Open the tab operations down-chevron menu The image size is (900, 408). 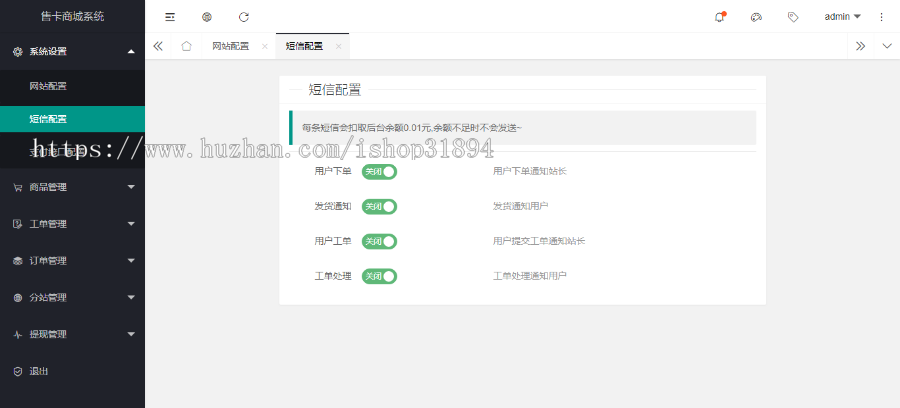tap(887, 46)
